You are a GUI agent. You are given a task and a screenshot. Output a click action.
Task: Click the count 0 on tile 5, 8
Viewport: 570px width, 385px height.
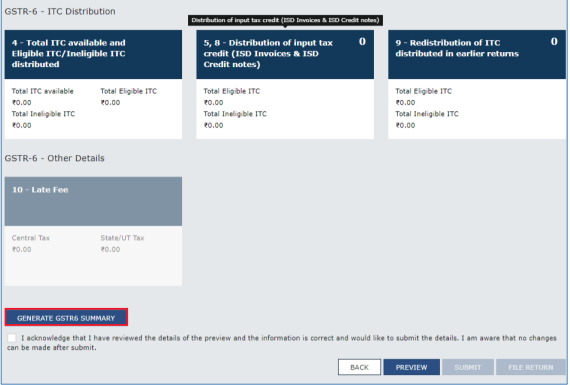362,41
